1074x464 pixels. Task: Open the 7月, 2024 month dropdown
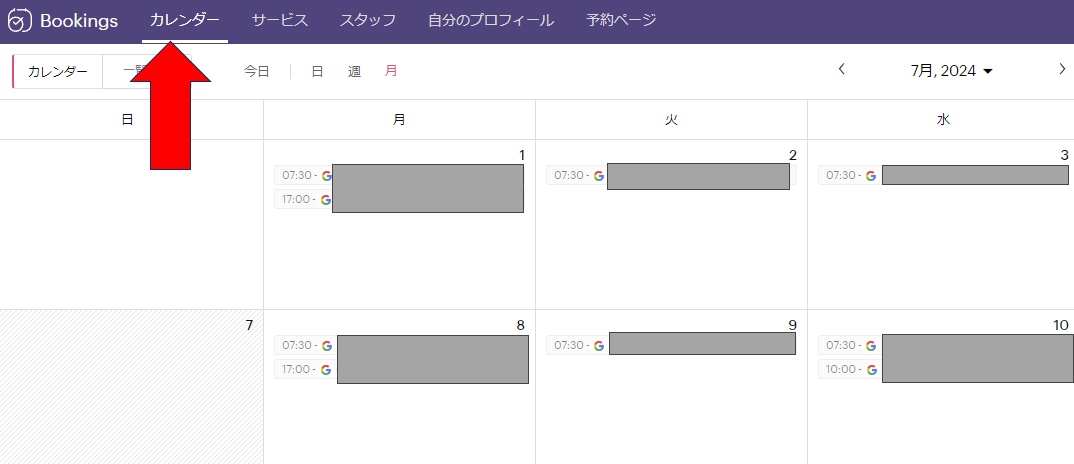click(951, 71)
